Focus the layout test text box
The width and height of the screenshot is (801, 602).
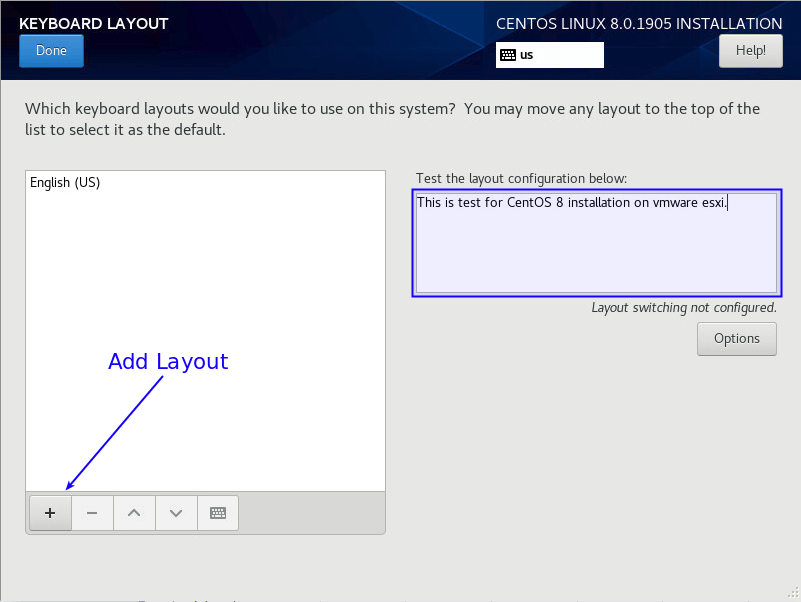pyautogui.click(x=596, y=250)
